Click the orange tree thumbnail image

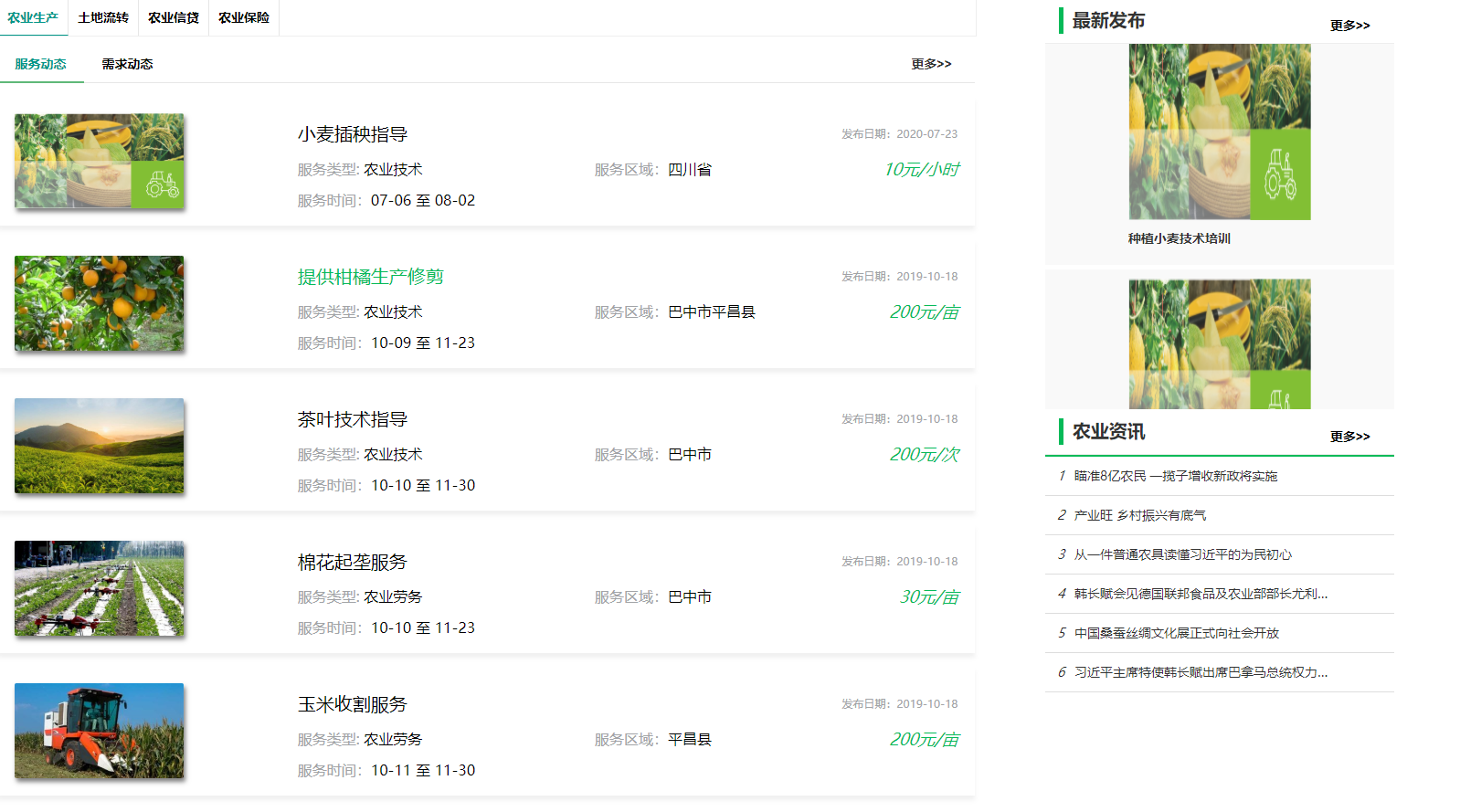coord(100,303)
